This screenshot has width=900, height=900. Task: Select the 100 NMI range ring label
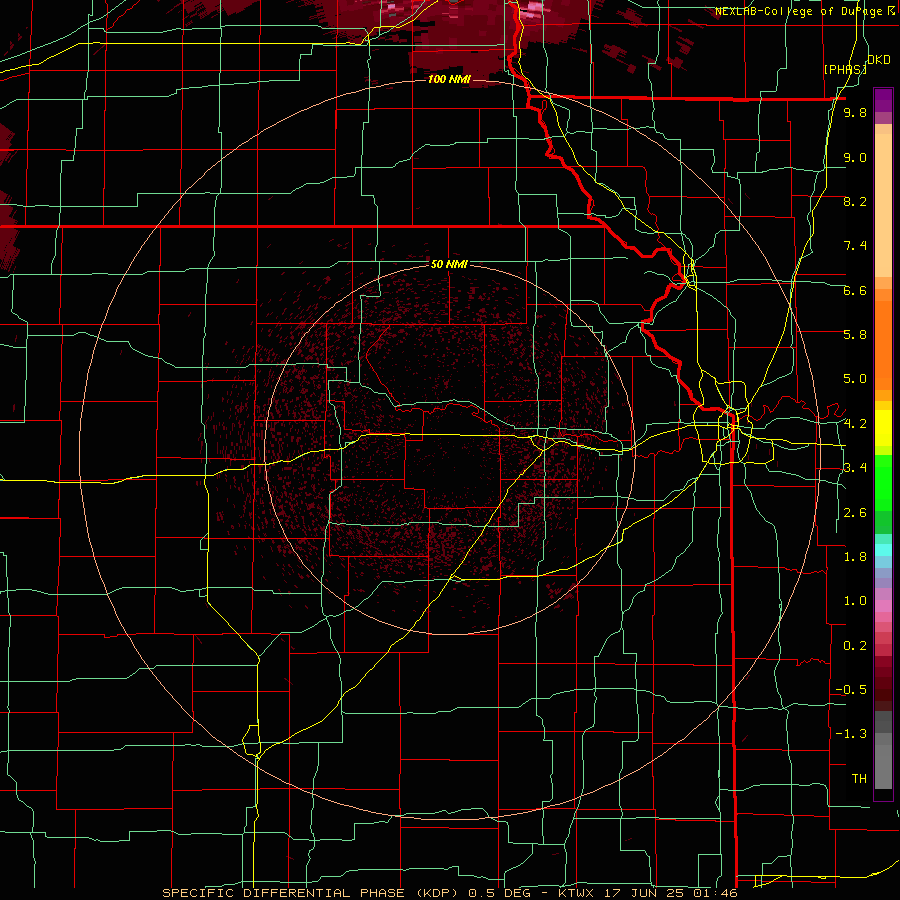click(x=449, y=79)
